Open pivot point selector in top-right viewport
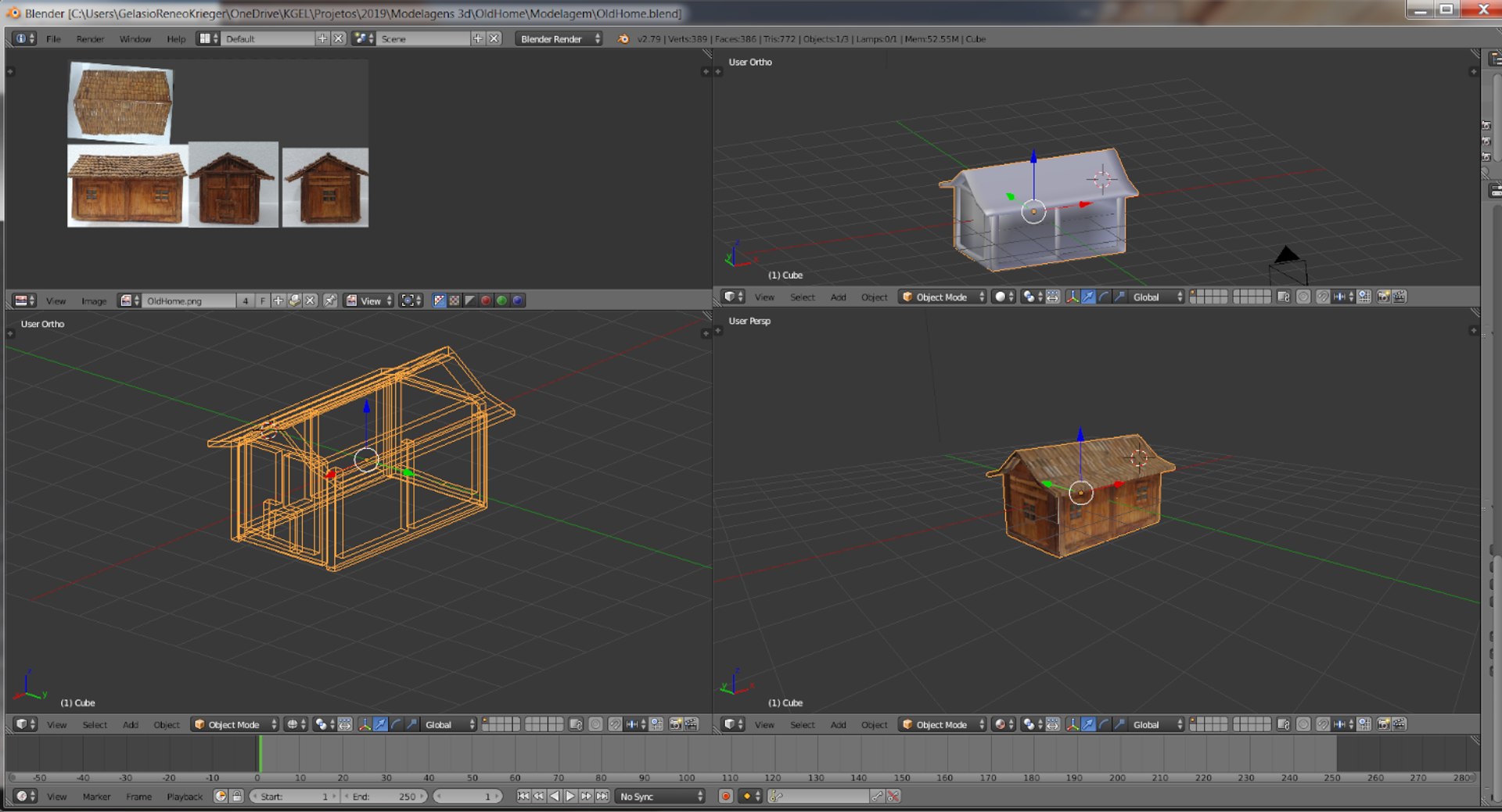 pos(1032,297)
